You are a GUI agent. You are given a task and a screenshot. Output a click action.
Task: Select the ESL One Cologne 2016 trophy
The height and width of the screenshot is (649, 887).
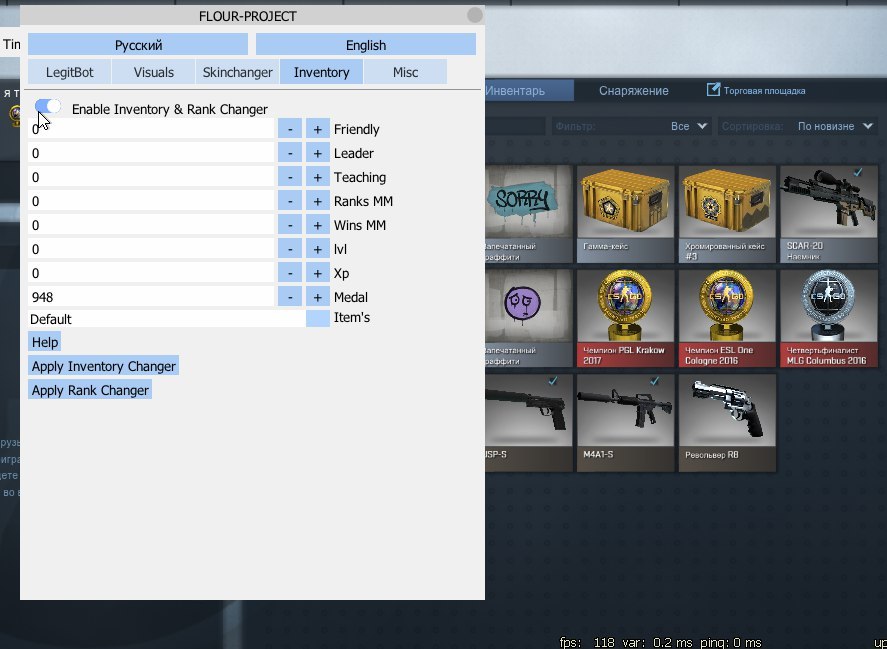(x=727, y=318)
